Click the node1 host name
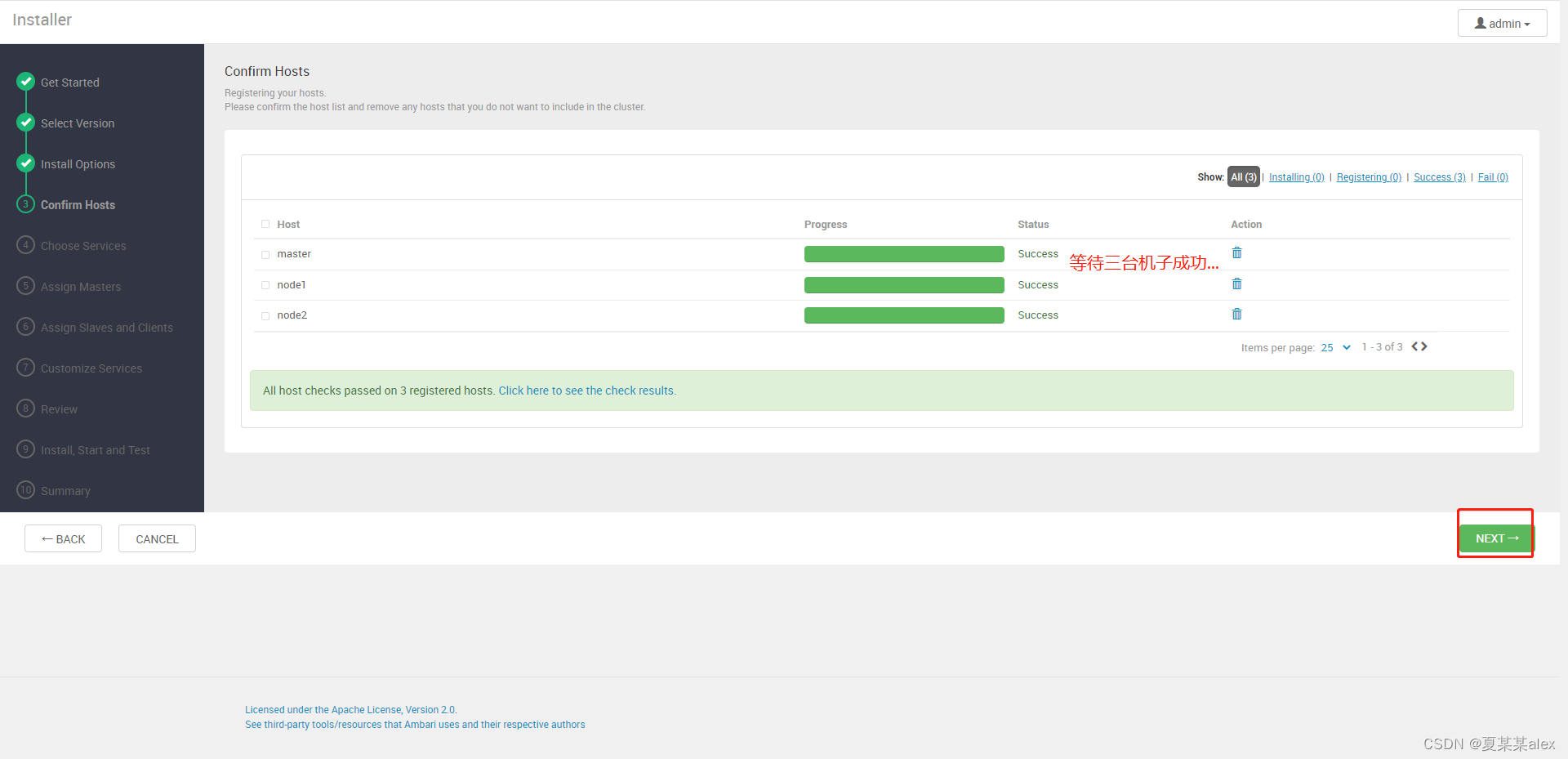The image size is (1568, 759). pos(292,285)
